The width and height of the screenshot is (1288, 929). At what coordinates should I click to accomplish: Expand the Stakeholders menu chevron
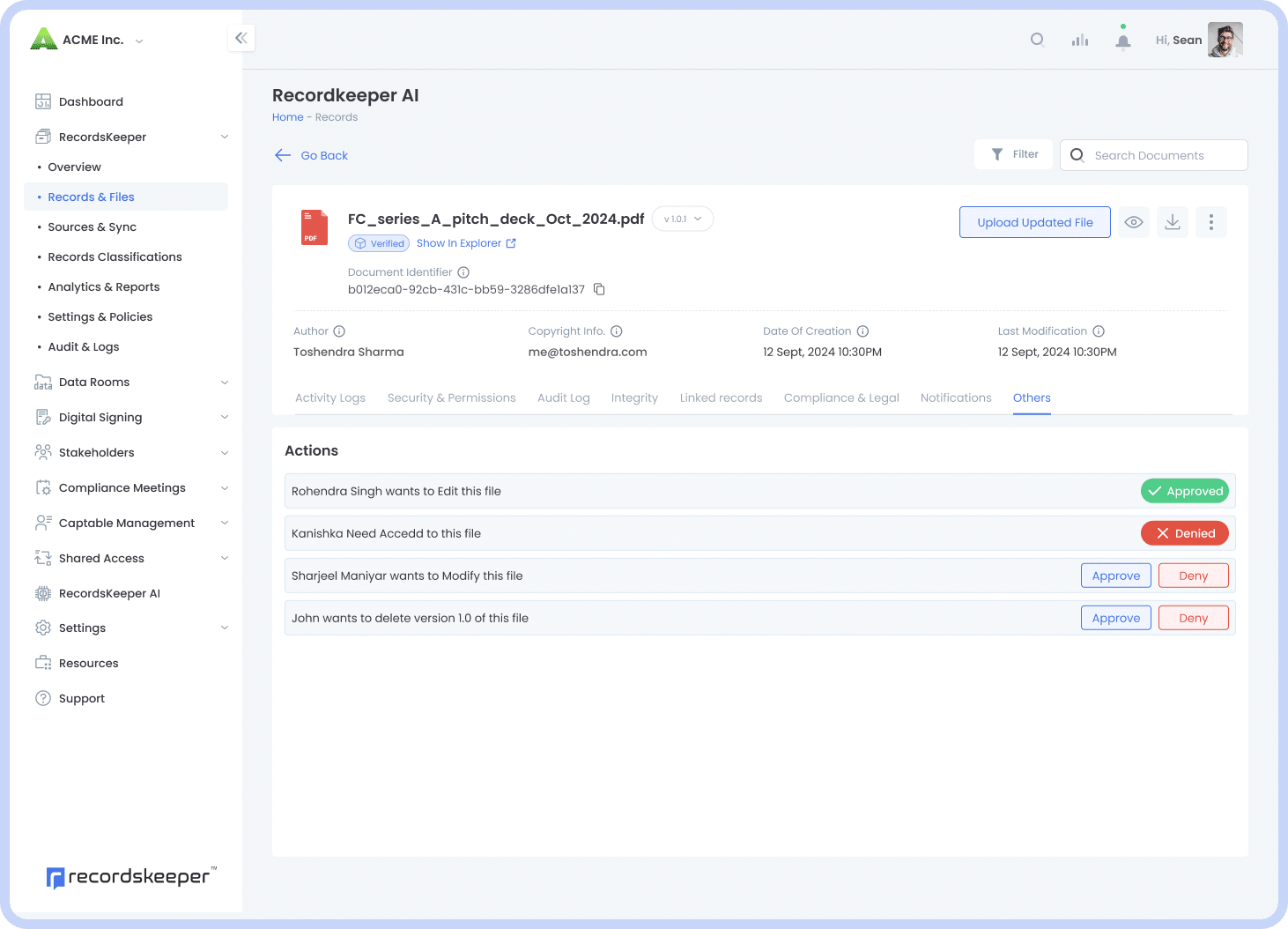click(224, 453)
